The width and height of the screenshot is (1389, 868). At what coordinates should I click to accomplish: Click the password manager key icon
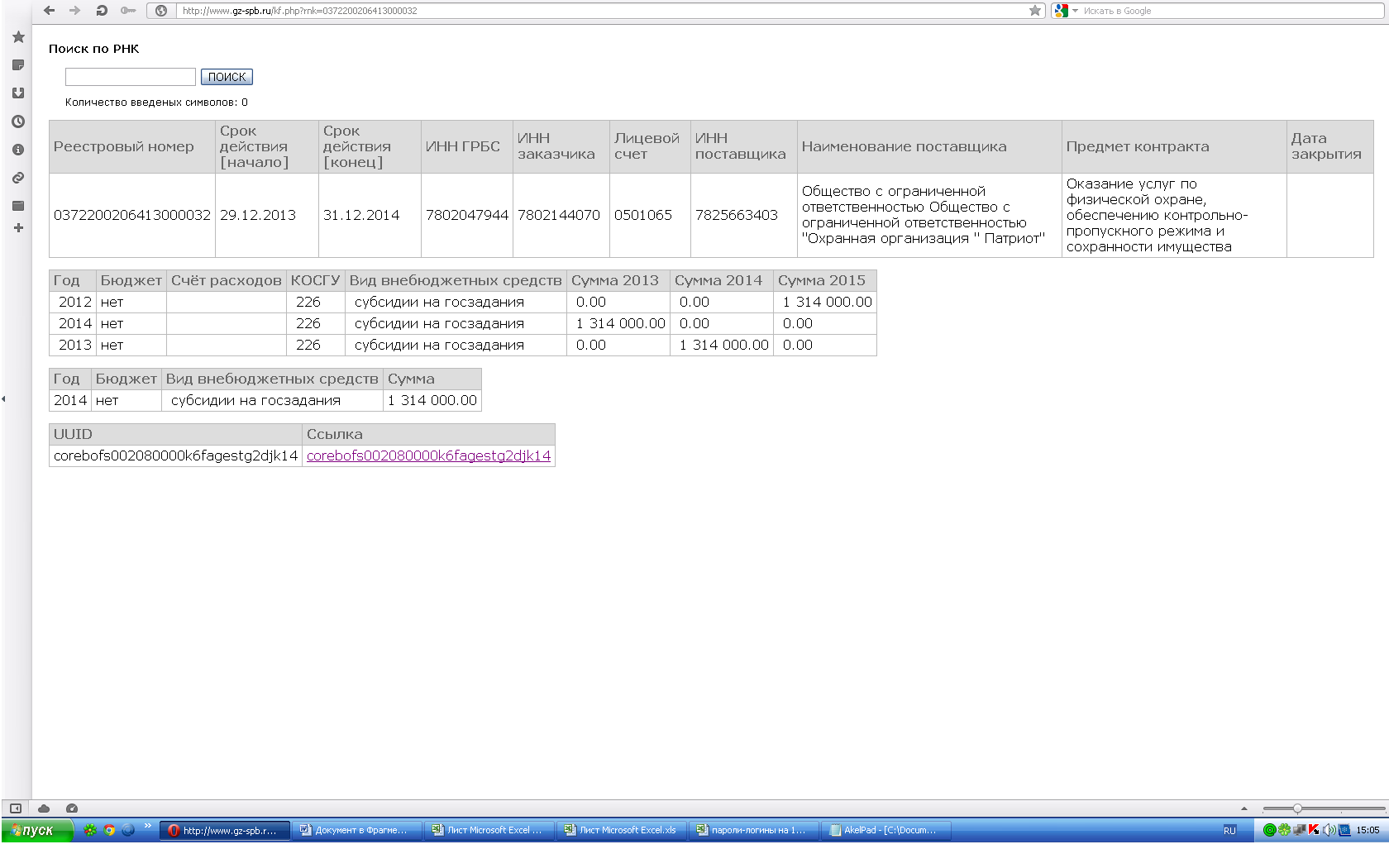click(127, 11)
